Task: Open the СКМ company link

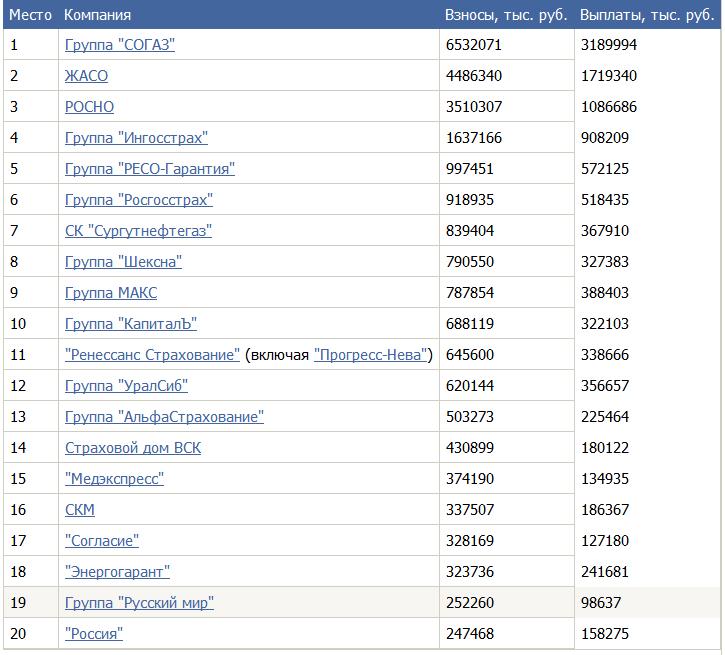Action: point(80,510)
